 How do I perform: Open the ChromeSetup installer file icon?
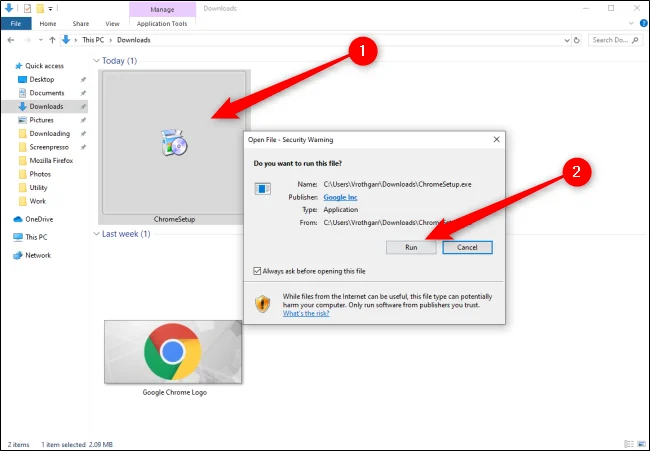173,145
